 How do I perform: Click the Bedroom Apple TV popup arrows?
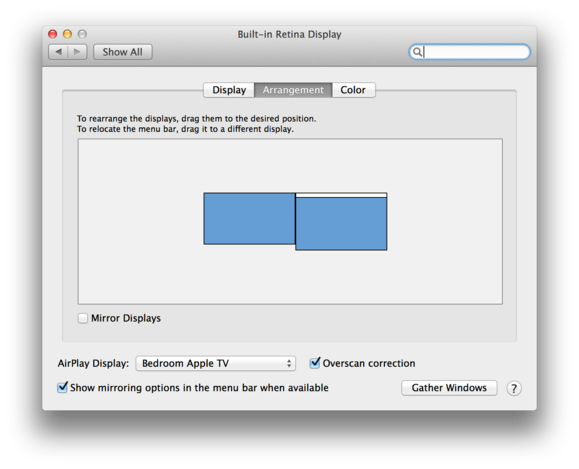click(289, 363)
